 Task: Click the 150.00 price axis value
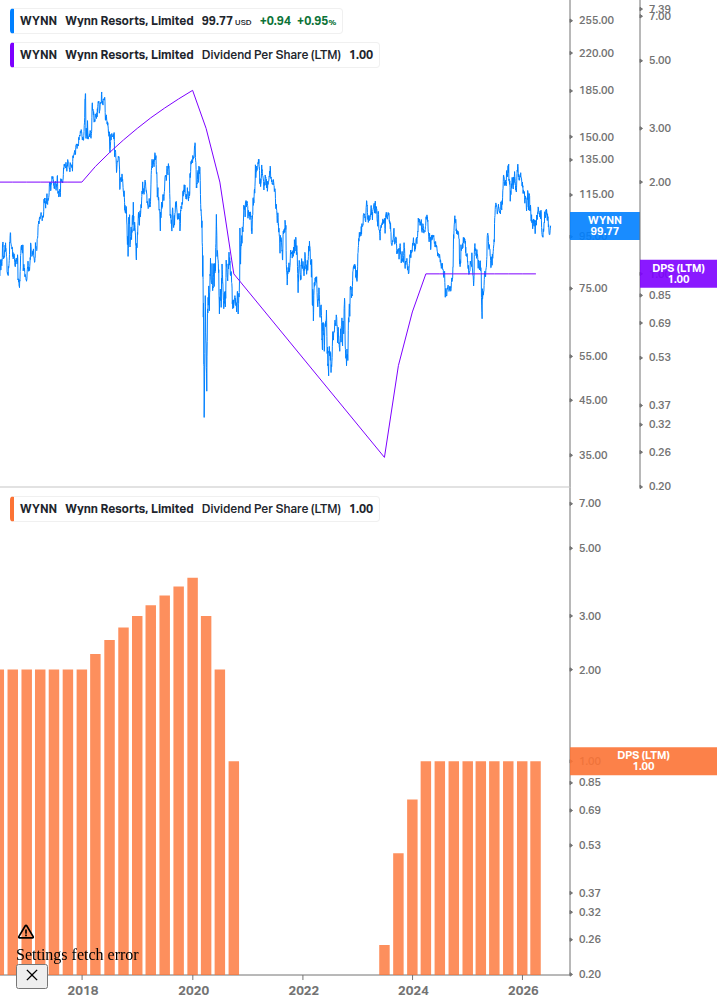(597, 137)
